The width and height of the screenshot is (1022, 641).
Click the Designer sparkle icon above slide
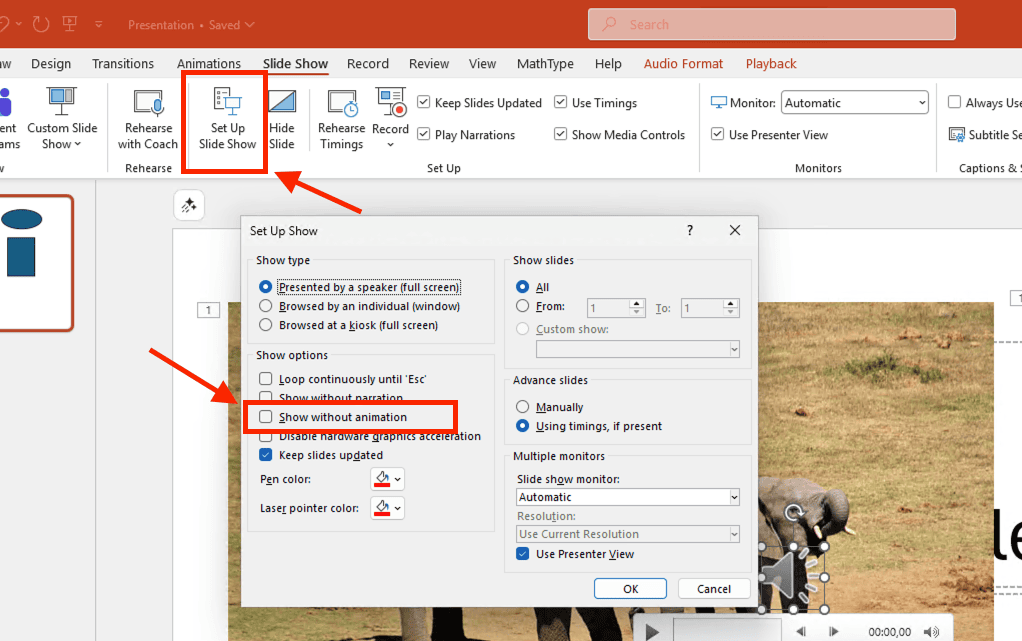pyautogui.click(x=188, y=205)
